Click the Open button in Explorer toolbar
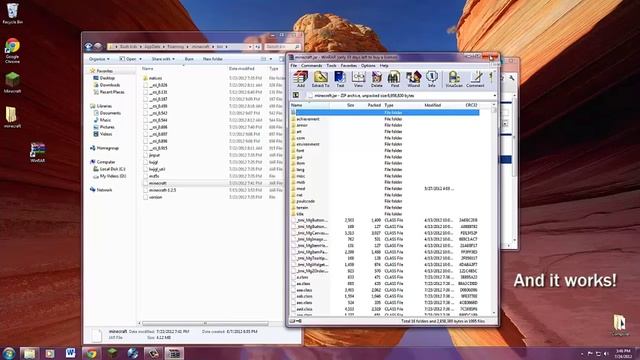640x360 pixels. pos(131,59)
